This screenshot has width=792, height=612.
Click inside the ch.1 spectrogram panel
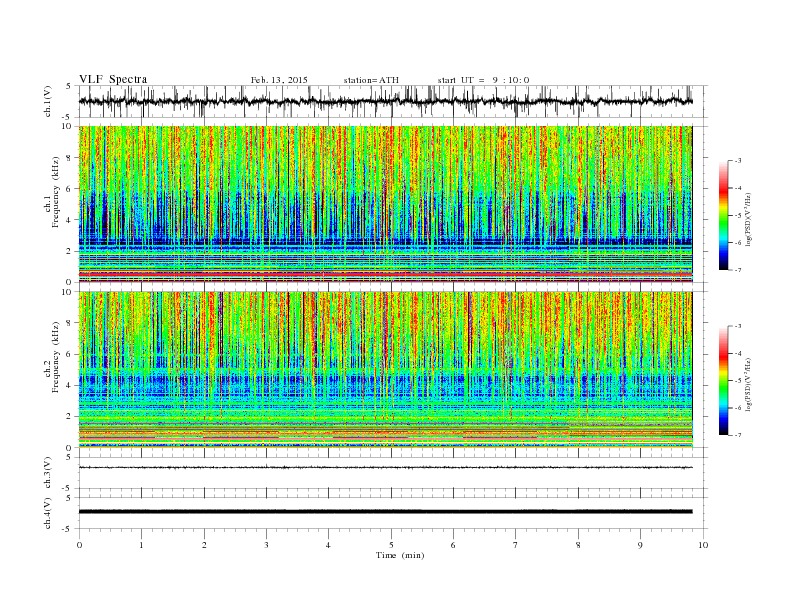pyautogui.click(x=386, y=204)
